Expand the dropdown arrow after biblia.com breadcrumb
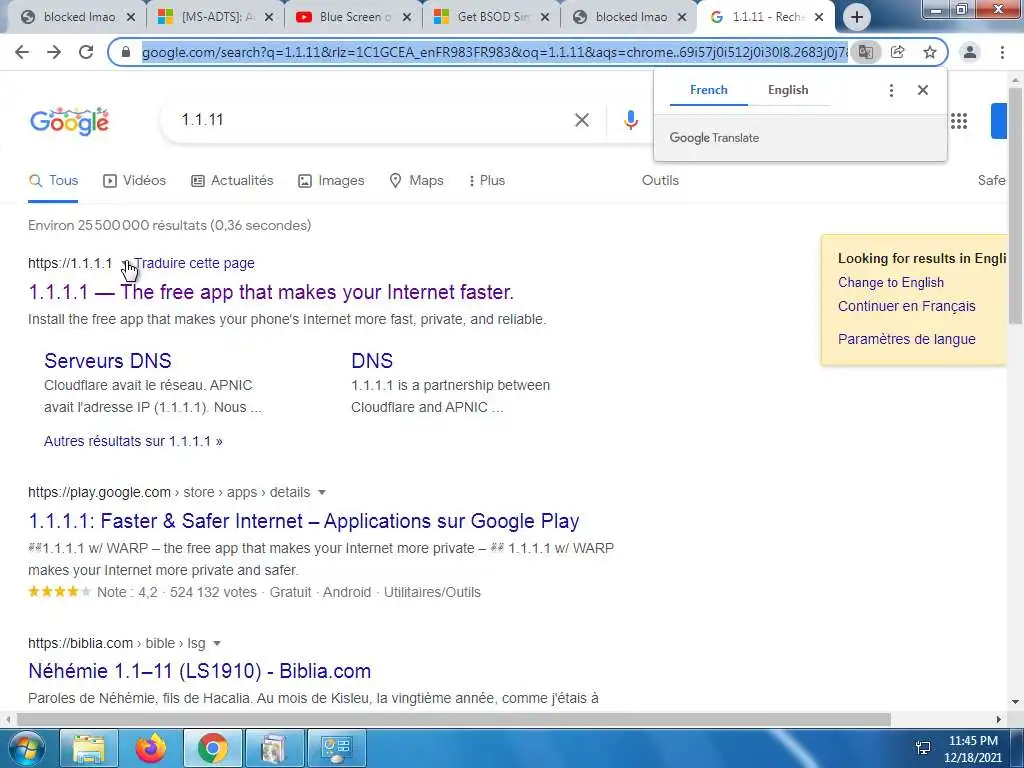 [x=217, y=643]
